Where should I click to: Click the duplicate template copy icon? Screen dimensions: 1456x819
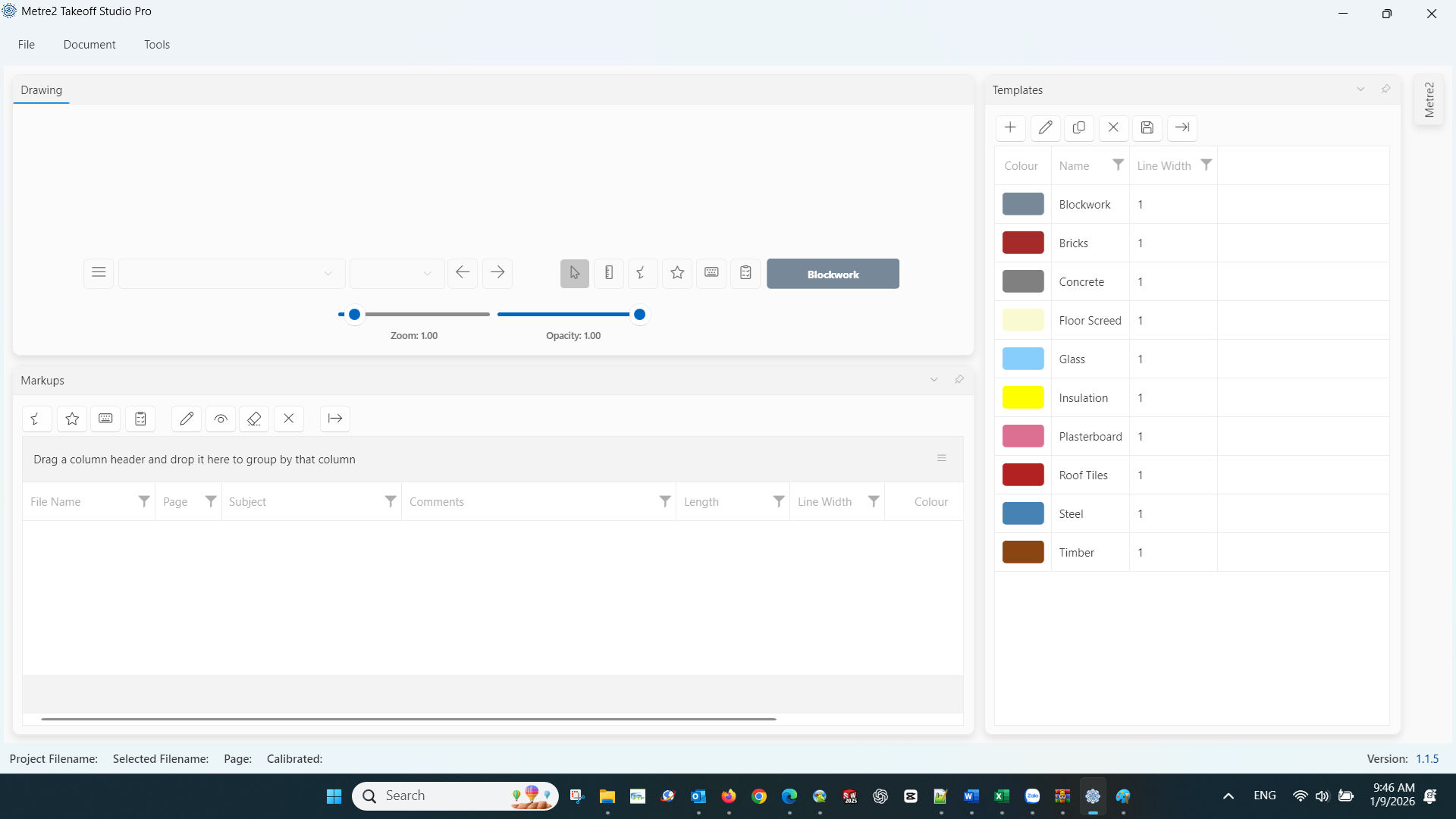[1078, 127]
